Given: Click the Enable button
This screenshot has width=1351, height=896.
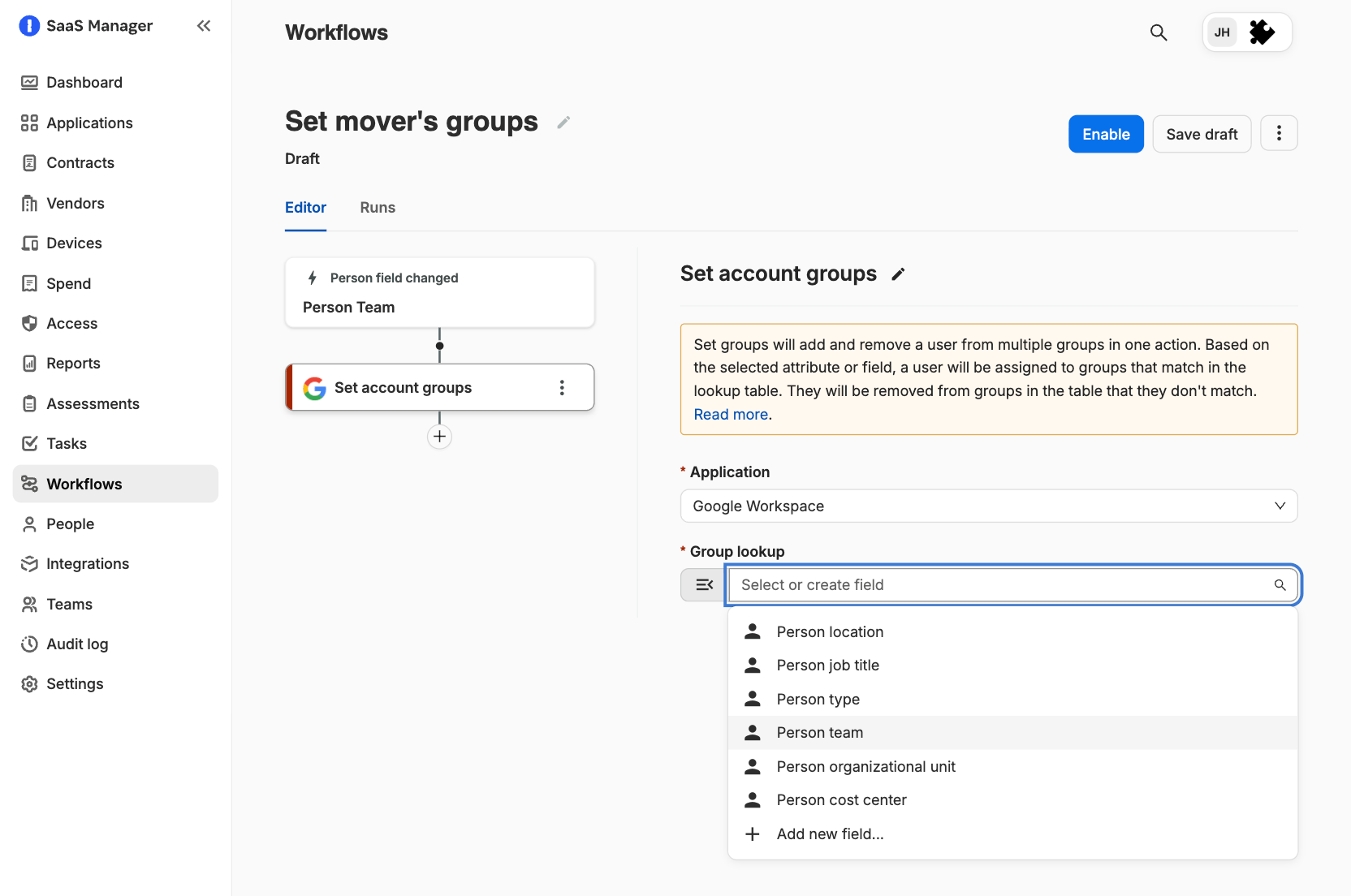Looking at the screenshot, I should [x=1106, y=134].
